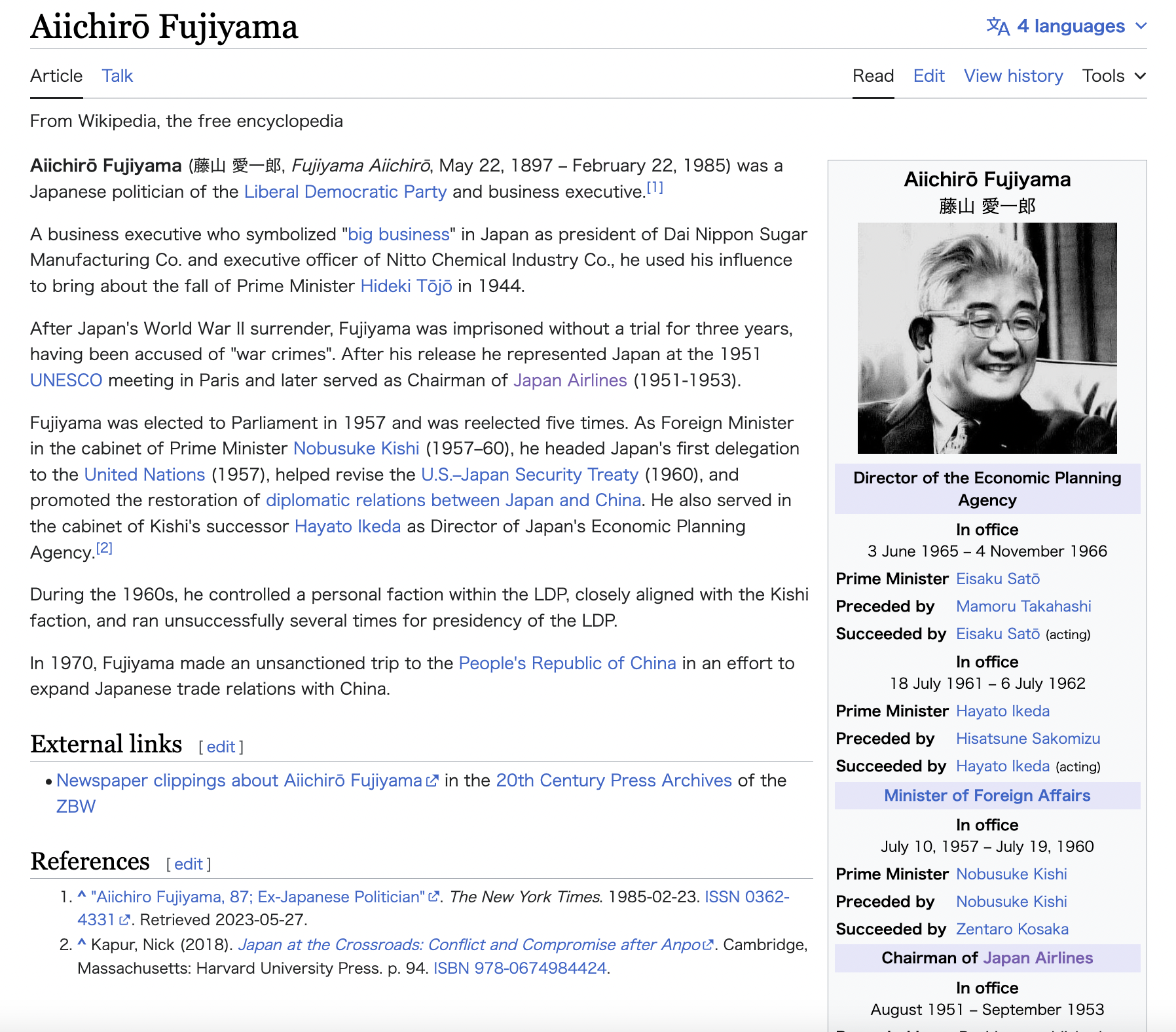Click citation footnote [1]

pyautogui.click(x=655, y=187)
